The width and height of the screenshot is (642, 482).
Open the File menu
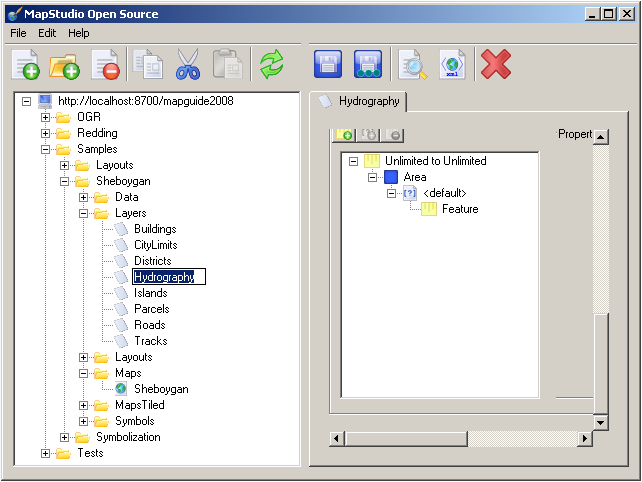point(18,33)
